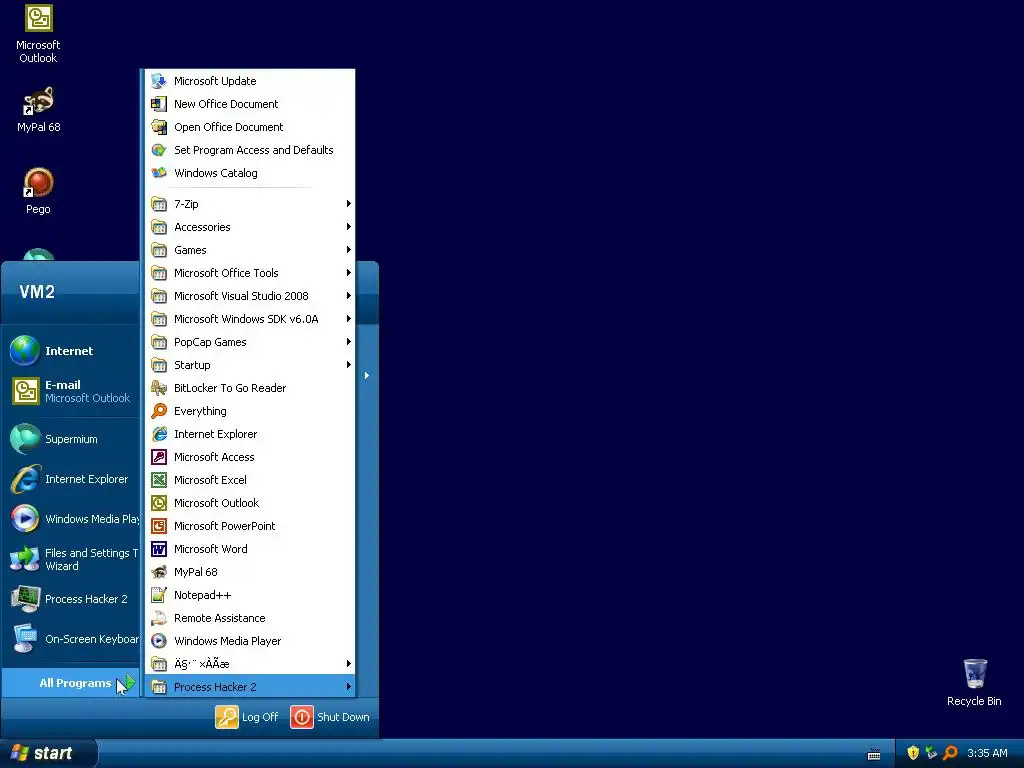The image size is (1024, 768).
Task: Click the Set Program Access and Defaults icon
Action: (x=159, y=150)
